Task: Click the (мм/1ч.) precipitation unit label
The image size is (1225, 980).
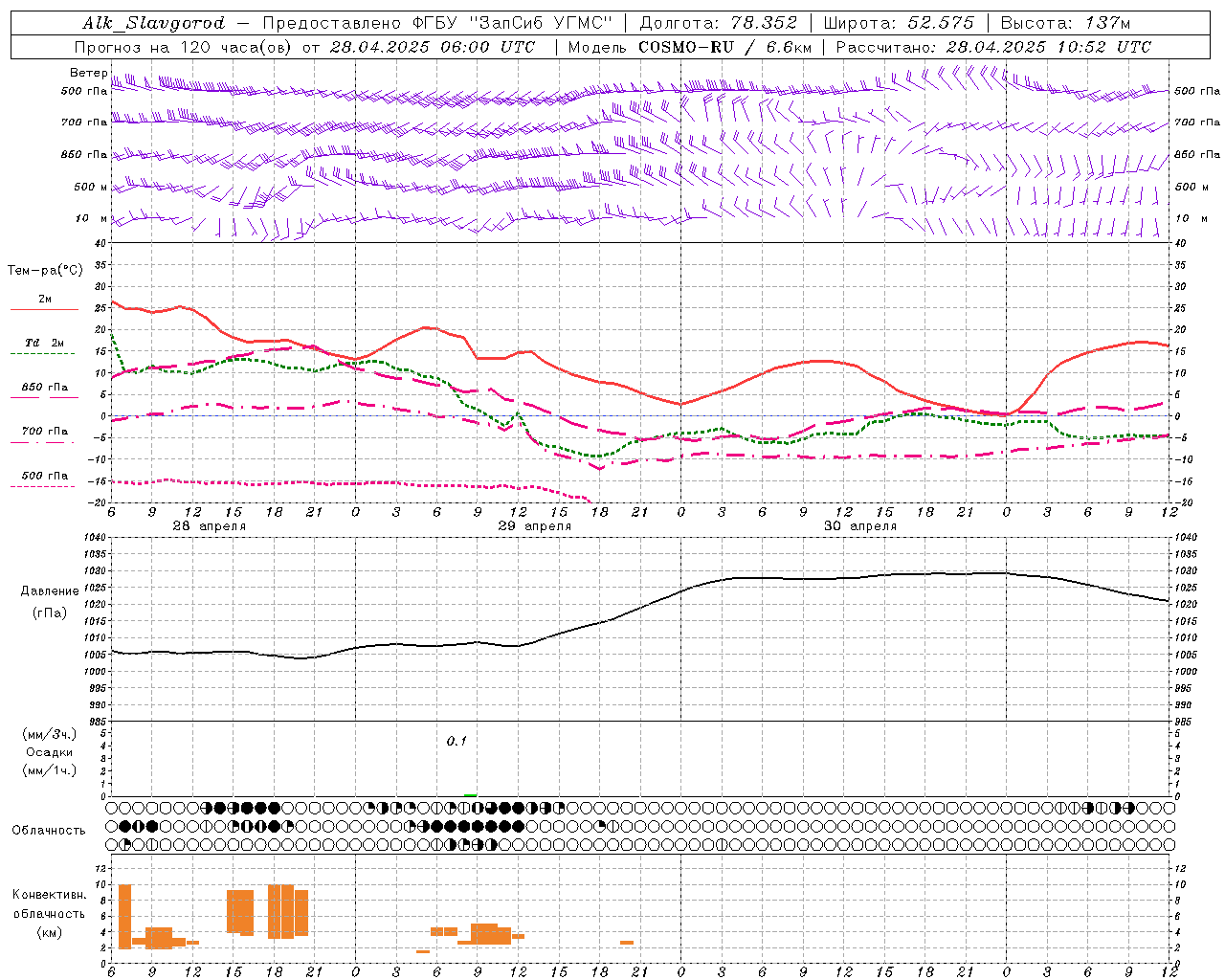Action: click(50, 770)
